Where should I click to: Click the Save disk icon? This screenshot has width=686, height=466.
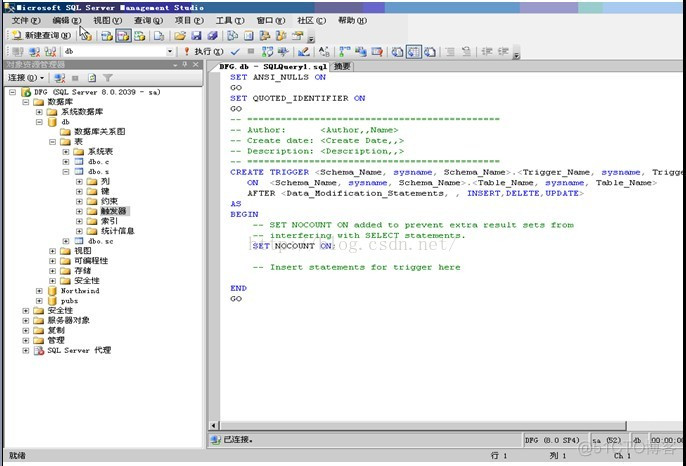click(196, 35)
